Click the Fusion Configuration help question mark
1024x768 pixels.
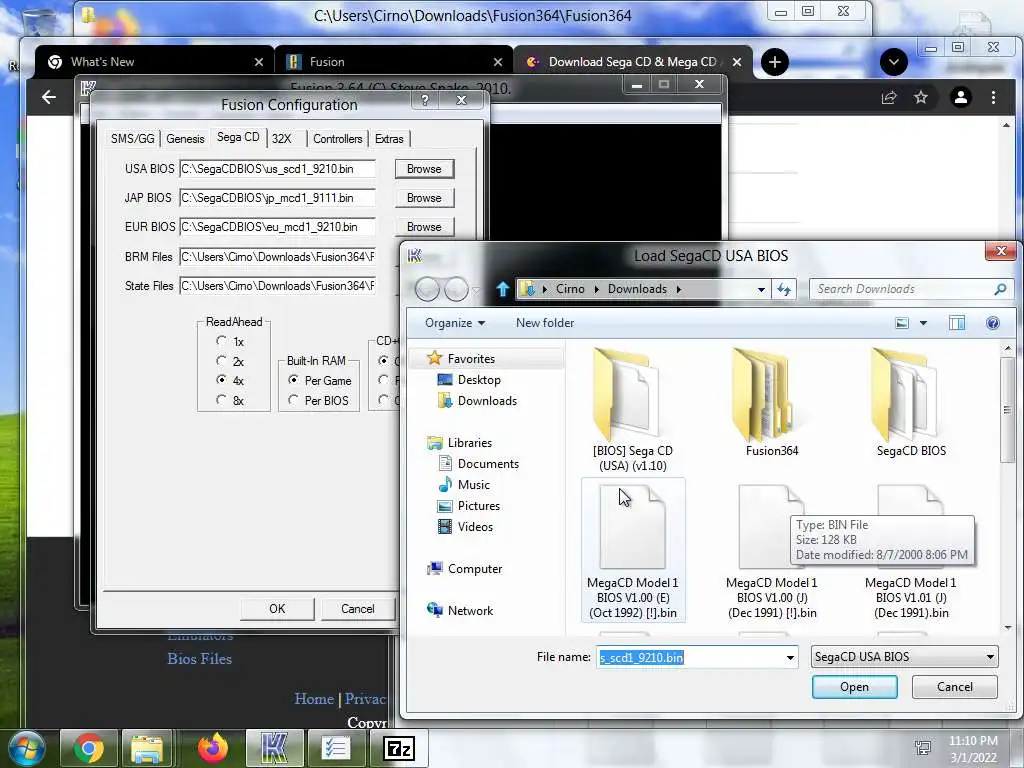point(424,100)
